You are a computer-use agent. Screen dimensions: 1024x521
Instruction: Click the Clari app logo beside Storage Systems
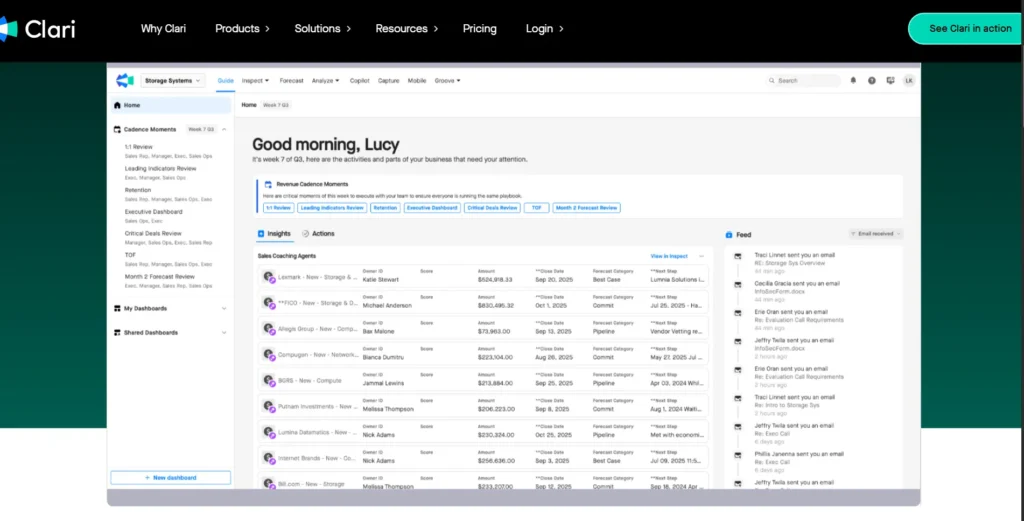(125, 80)
